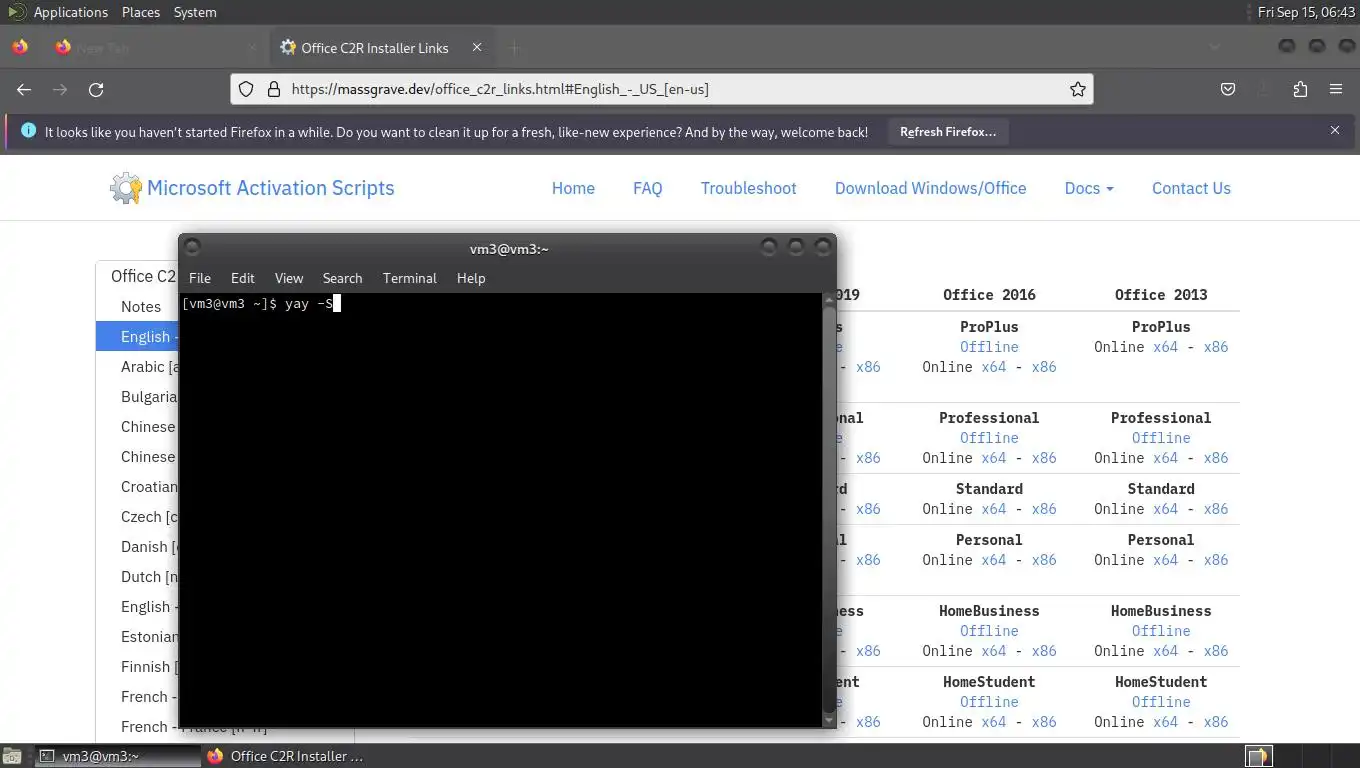Click Office 2016 ProPlus Online x64 link
The image size is (1360, 768).
point(994,367)
